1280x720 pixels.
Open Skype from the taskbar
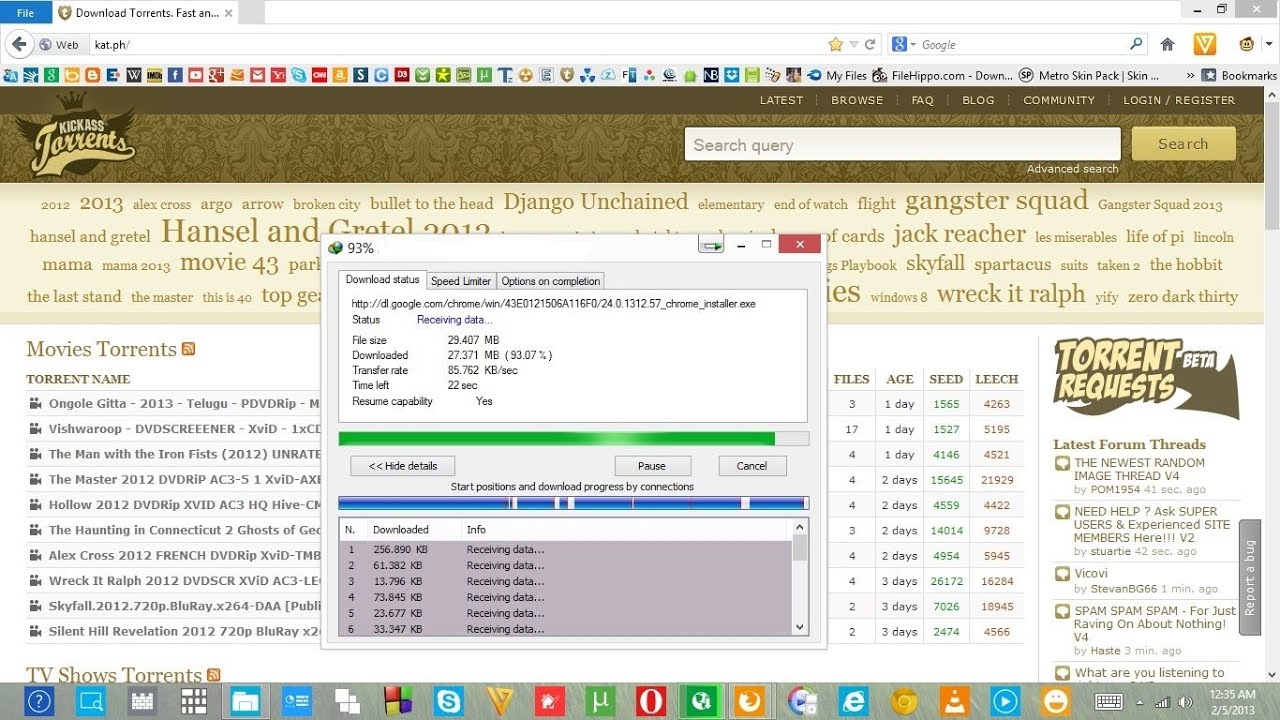[x=448, y=701]
